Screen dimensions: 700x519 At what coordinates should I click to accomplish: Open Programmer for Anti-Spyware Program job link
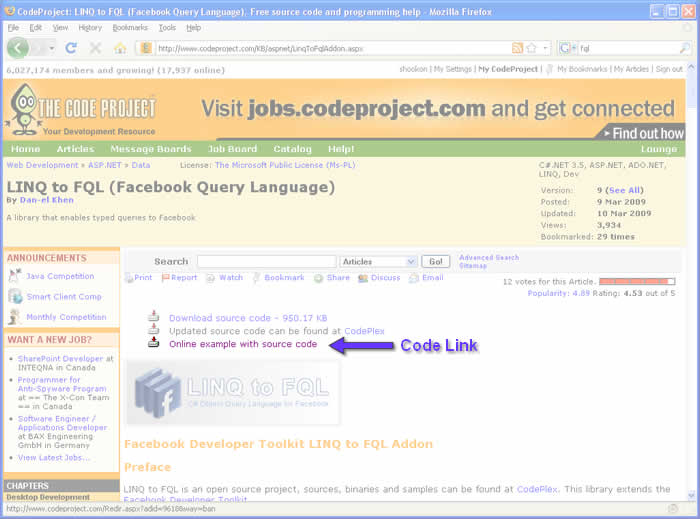(x=62, y=384)
